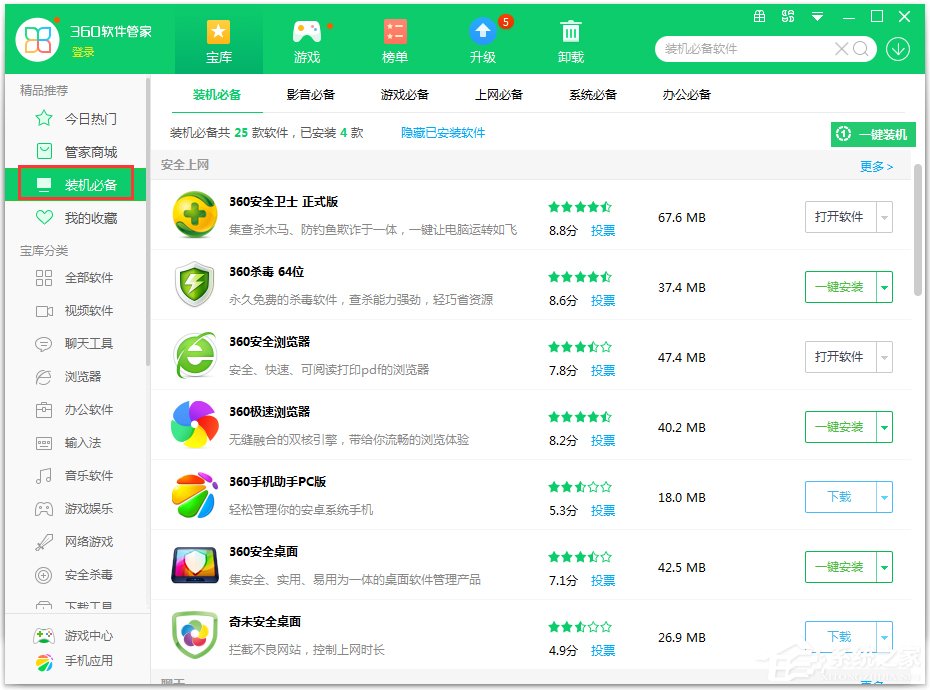Click the 360极速浏览器 app icon
The image size is (930, 690).
[x=195, y=424]
